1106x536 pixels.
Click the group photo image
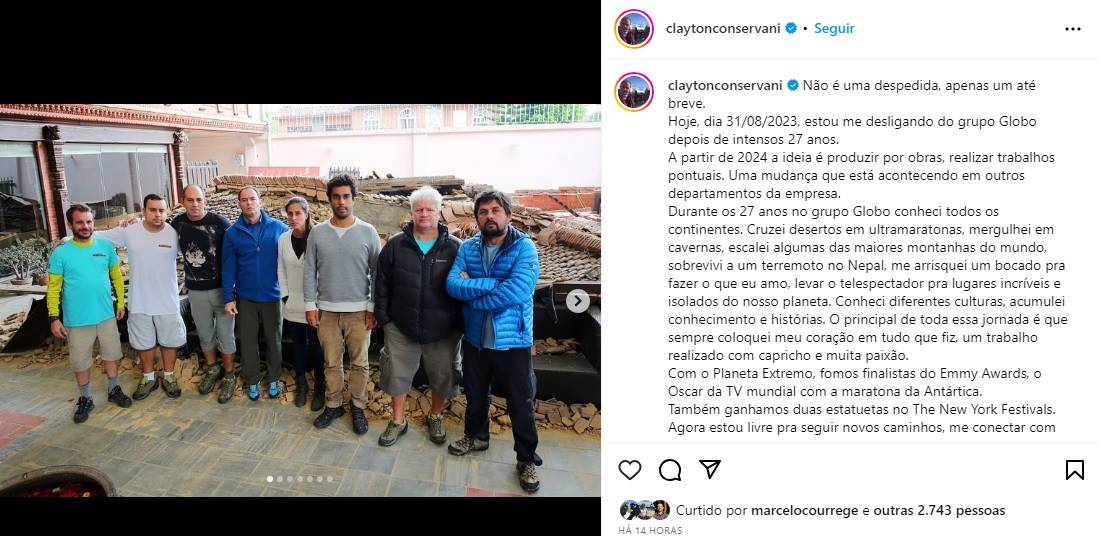click(300, 300)
